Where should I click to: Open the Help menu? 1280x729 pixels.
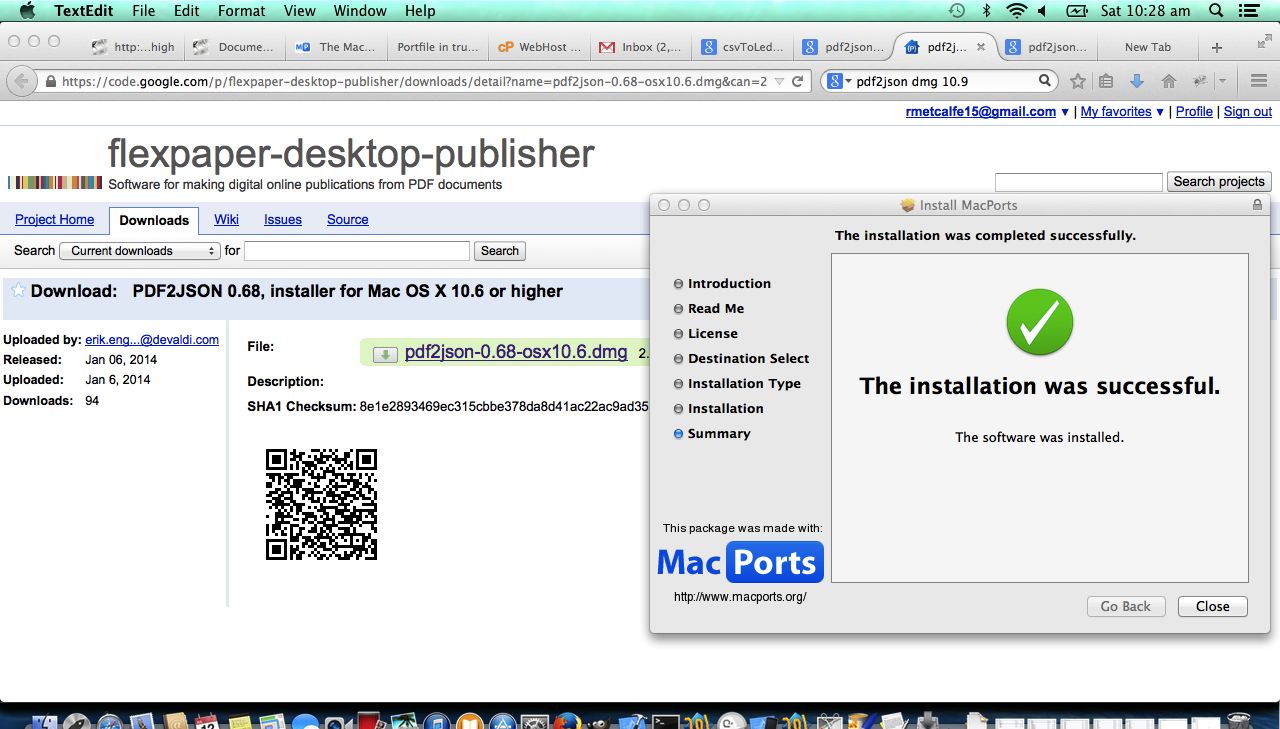pyautogui.click(x=420, y=11)
